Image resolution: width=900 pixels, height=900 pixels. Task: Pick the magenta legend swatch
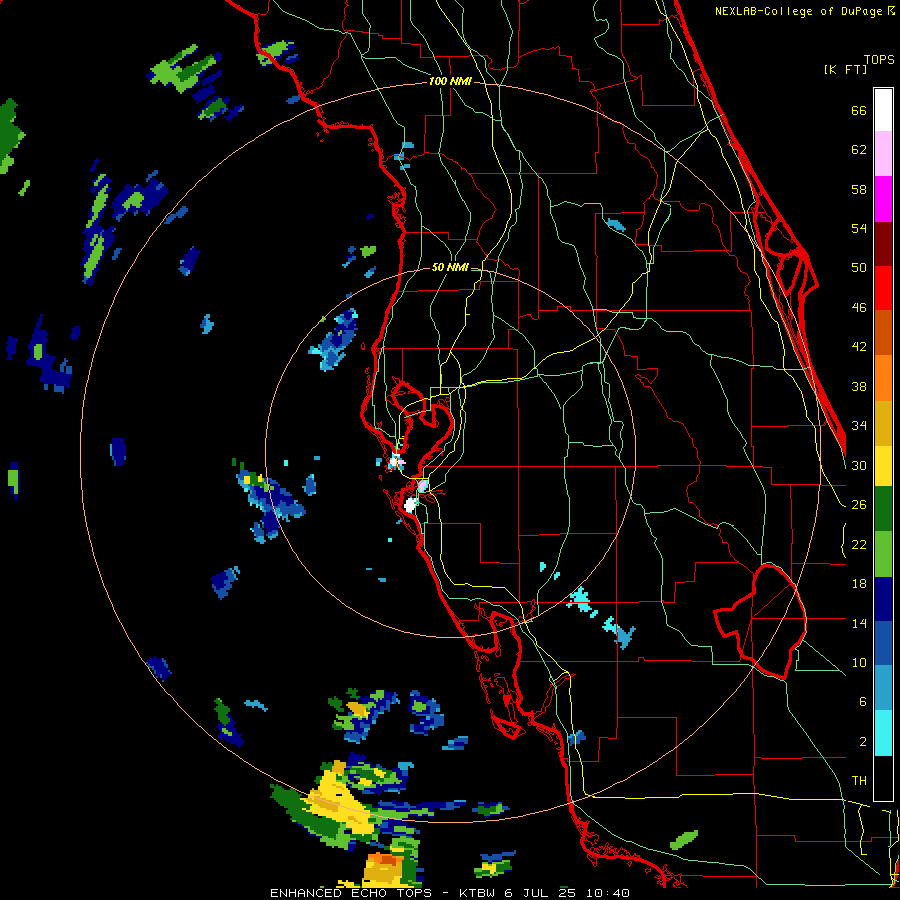point(883,199)
